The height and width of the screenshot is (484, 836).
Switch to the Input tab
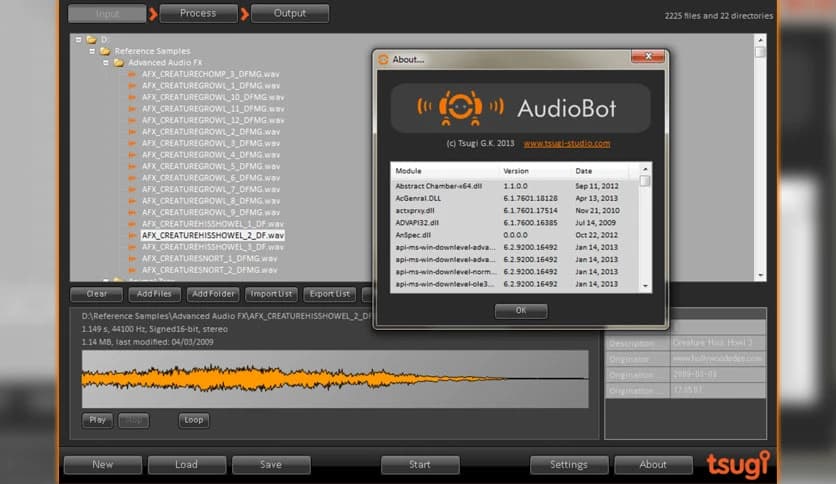pos(107,13)
